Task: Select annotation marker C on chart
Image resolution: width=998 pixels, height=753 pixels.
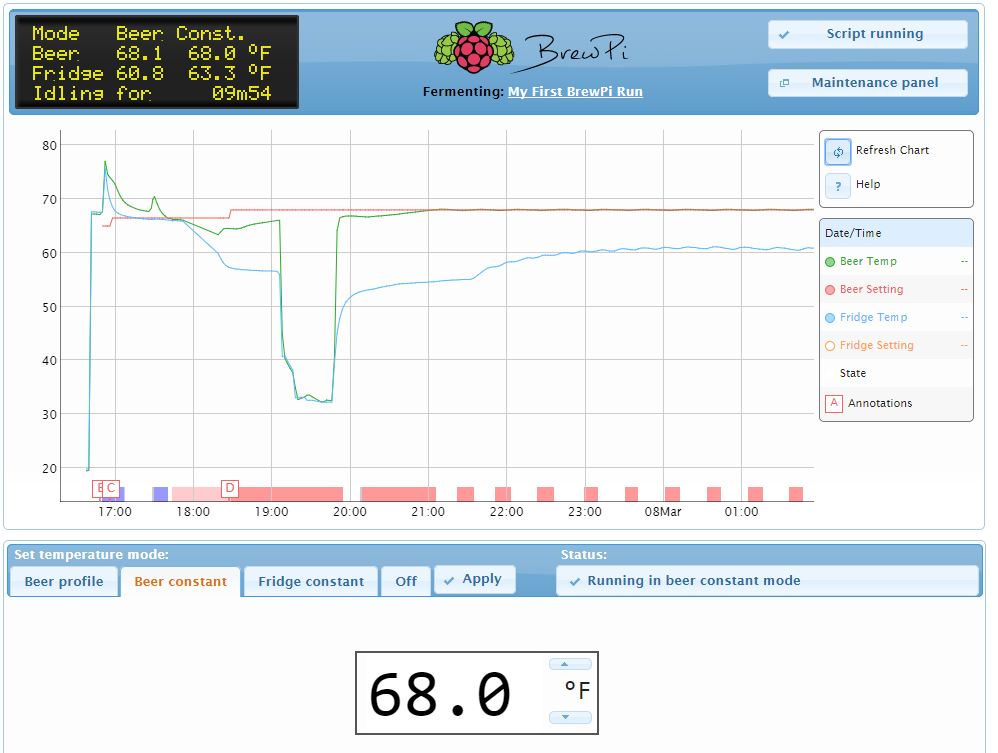Action: coord(111,488)
